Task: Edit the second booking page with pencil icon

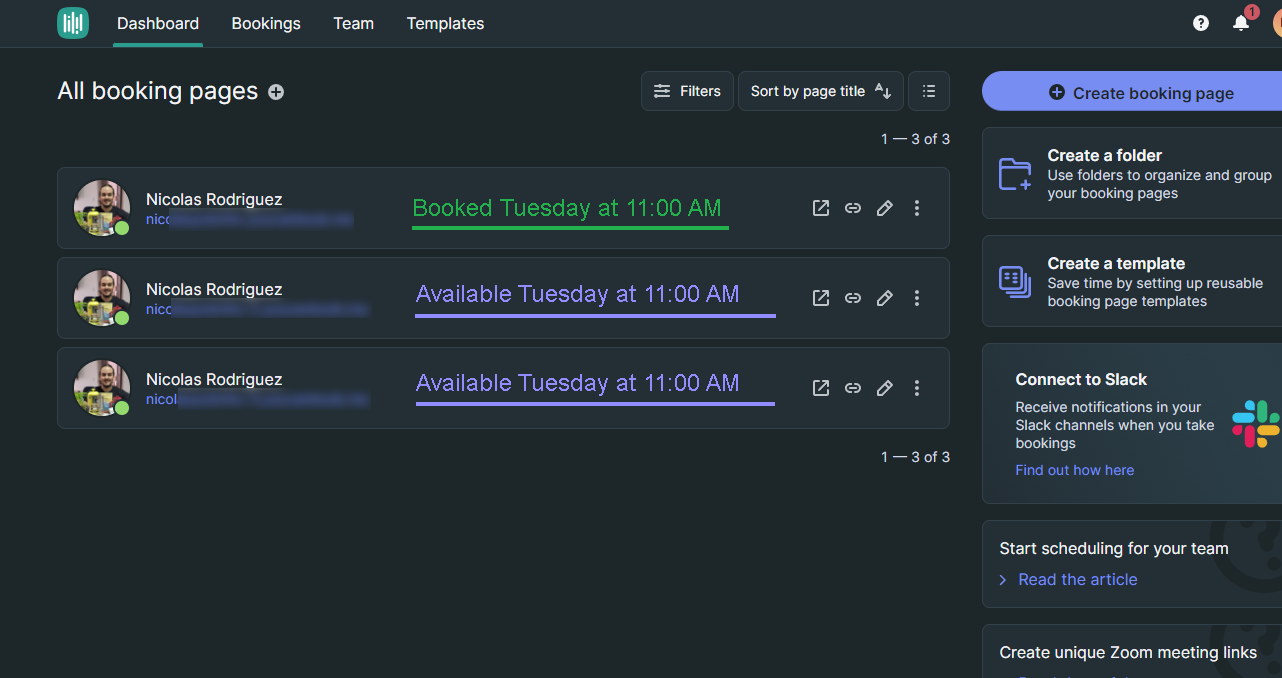Action: pos(885,298)
